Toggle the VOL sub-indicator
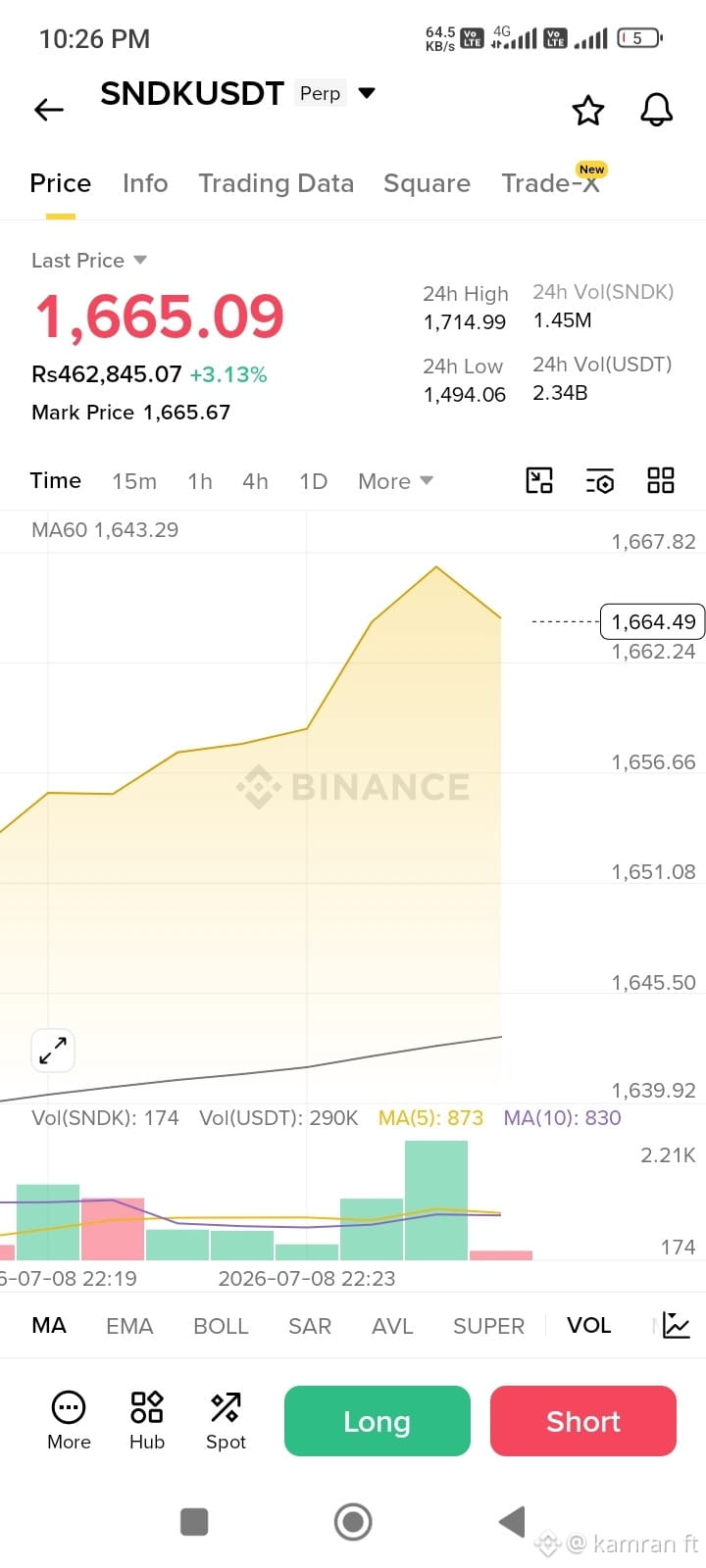This screenshot has width=706, height=1568. click(x=588, y=1325)
